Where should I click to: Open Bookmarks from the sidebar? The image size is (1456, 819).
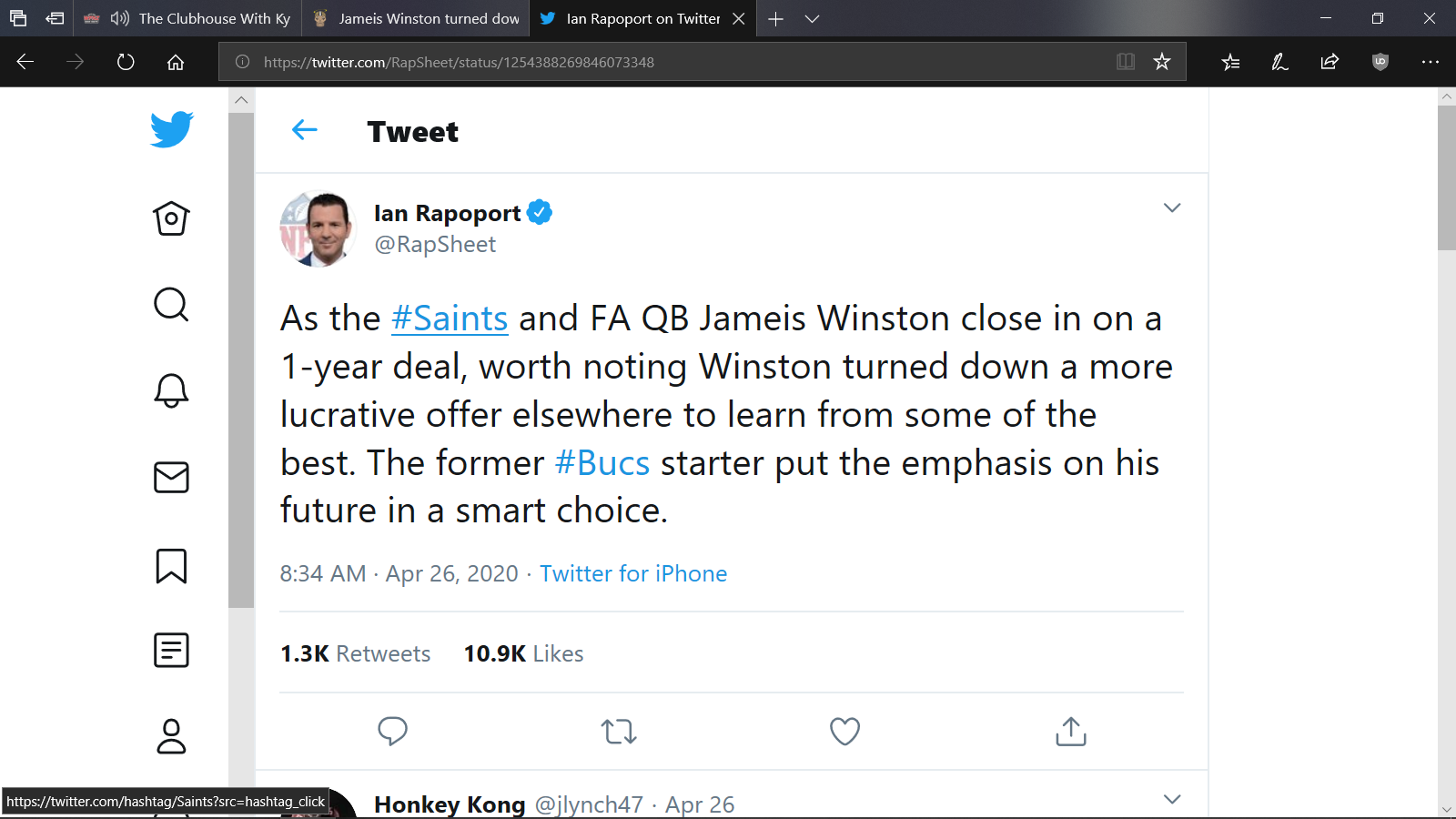pyautogui.click(x=171, y=565)
